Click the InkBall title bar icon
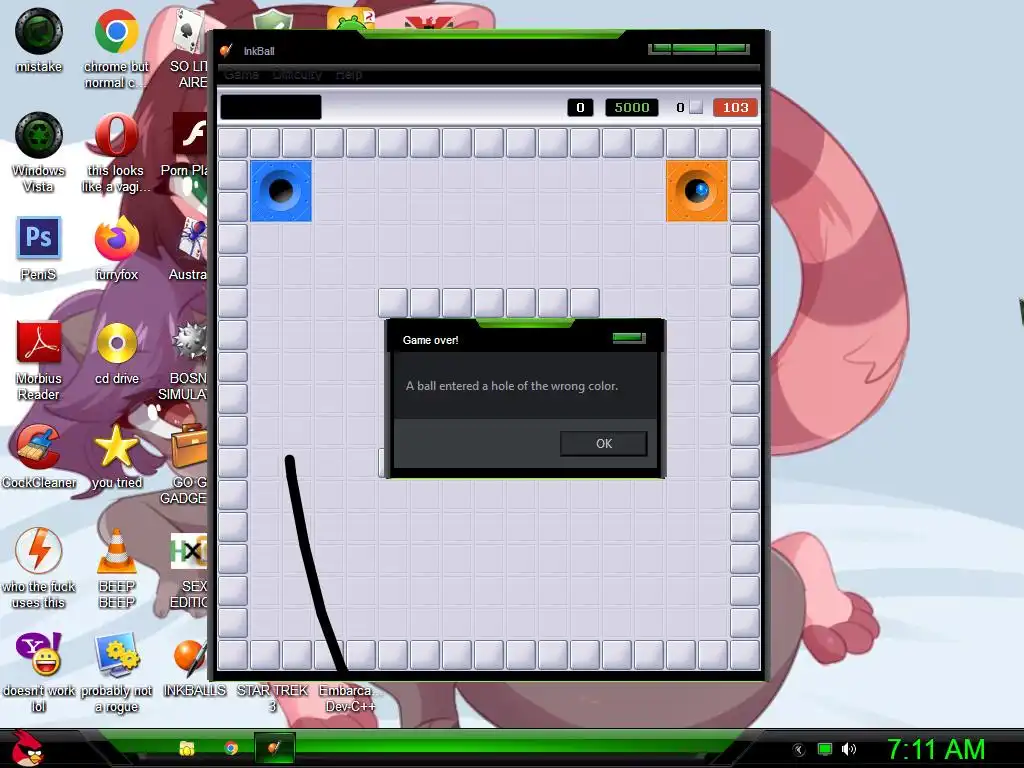This screenshot has width=1024, height=768. tap(226, 51)
